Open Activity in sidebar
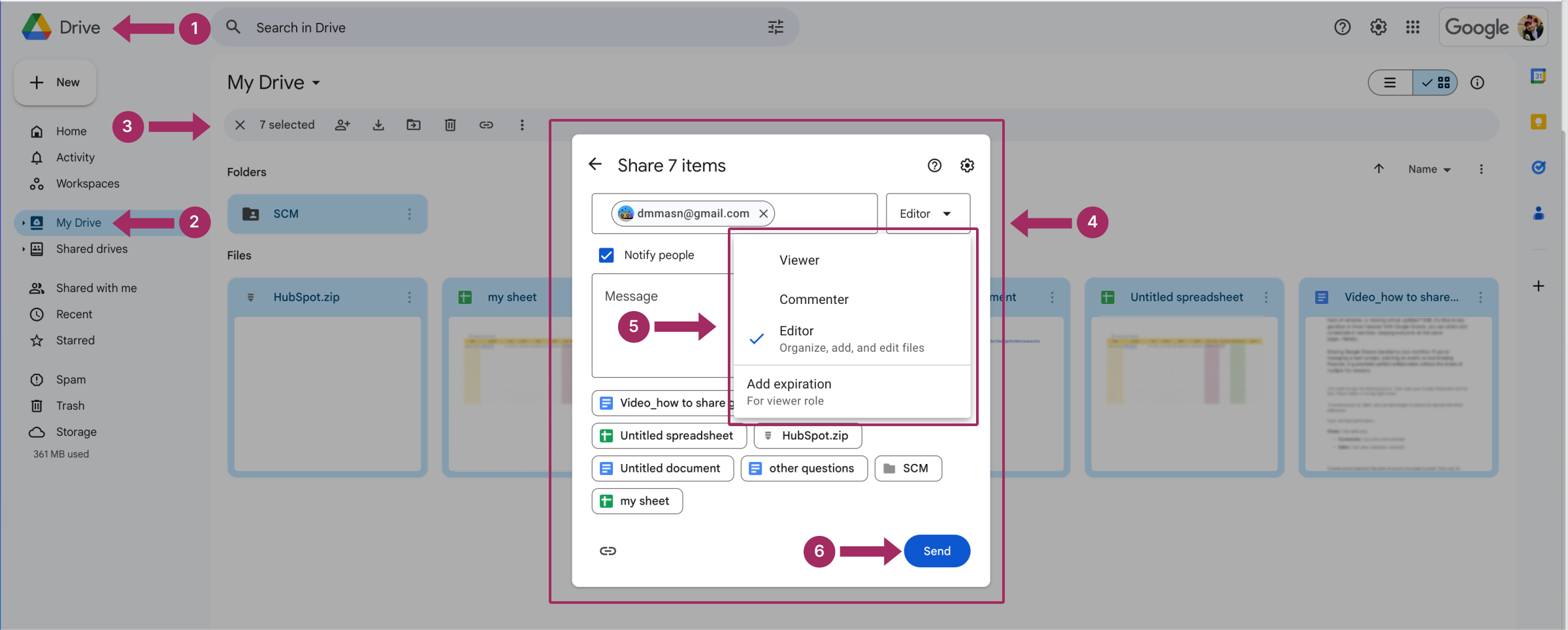 point(75,157)
